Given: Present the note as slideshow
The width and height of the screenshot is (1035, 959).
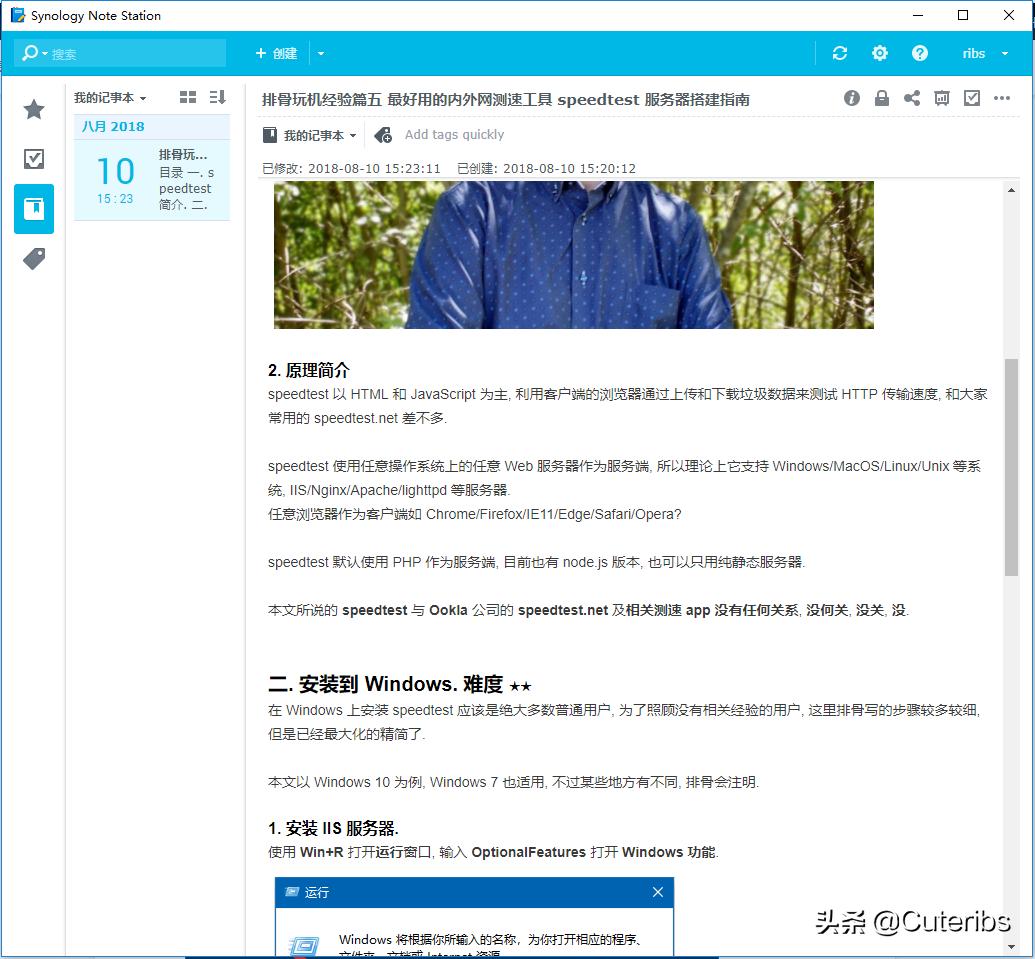Looking at the screenshot, I should pos(941,99).
